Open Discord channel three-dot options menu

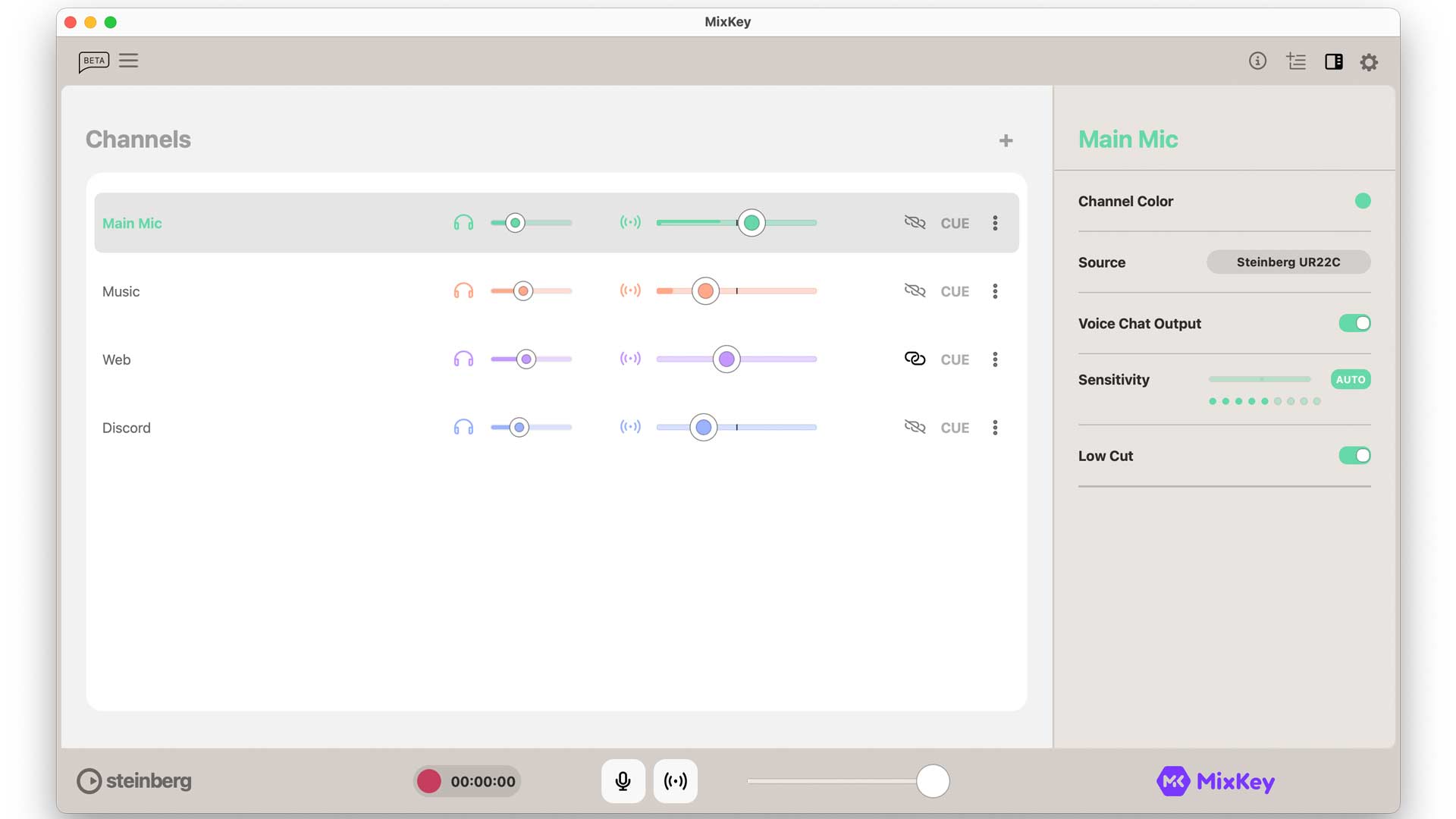point(995,428)
